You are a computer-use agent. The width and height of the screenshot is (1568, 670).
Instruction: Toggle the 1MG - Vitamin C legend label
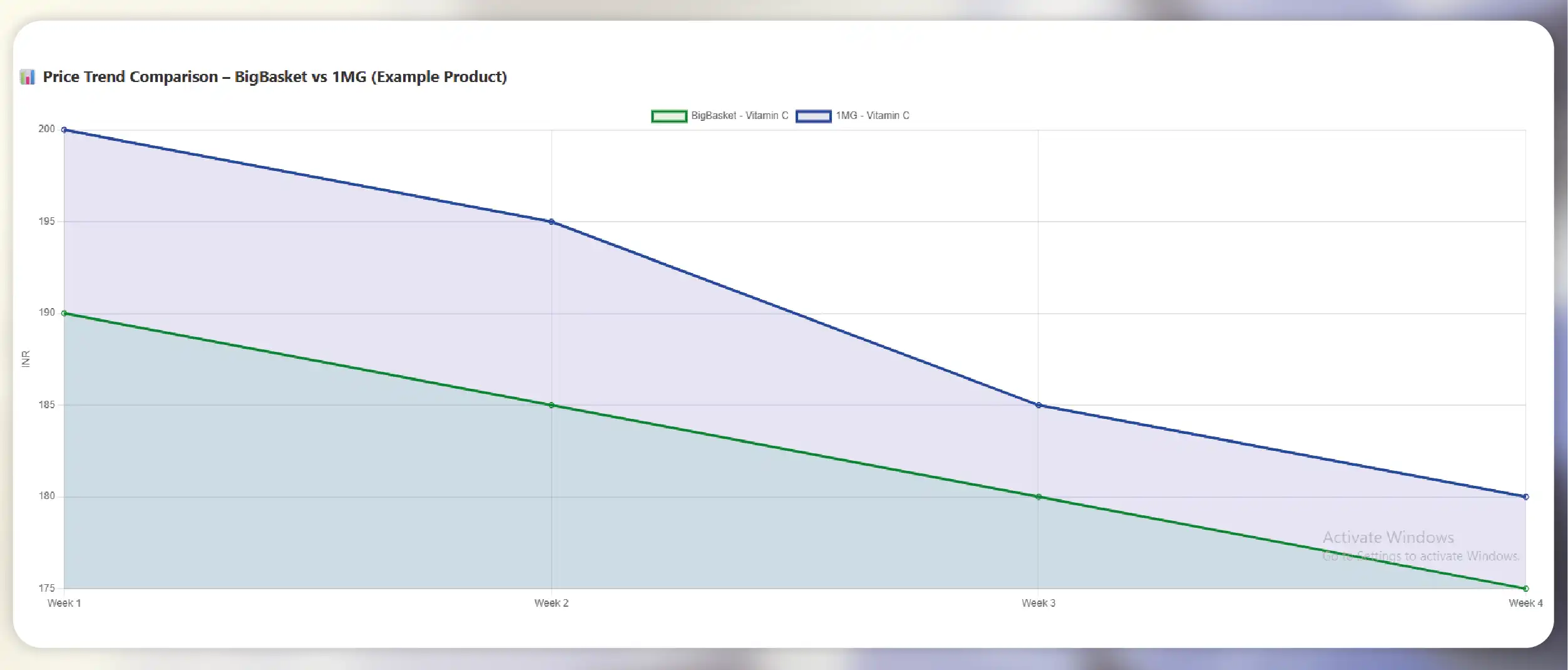coord(872,116)
